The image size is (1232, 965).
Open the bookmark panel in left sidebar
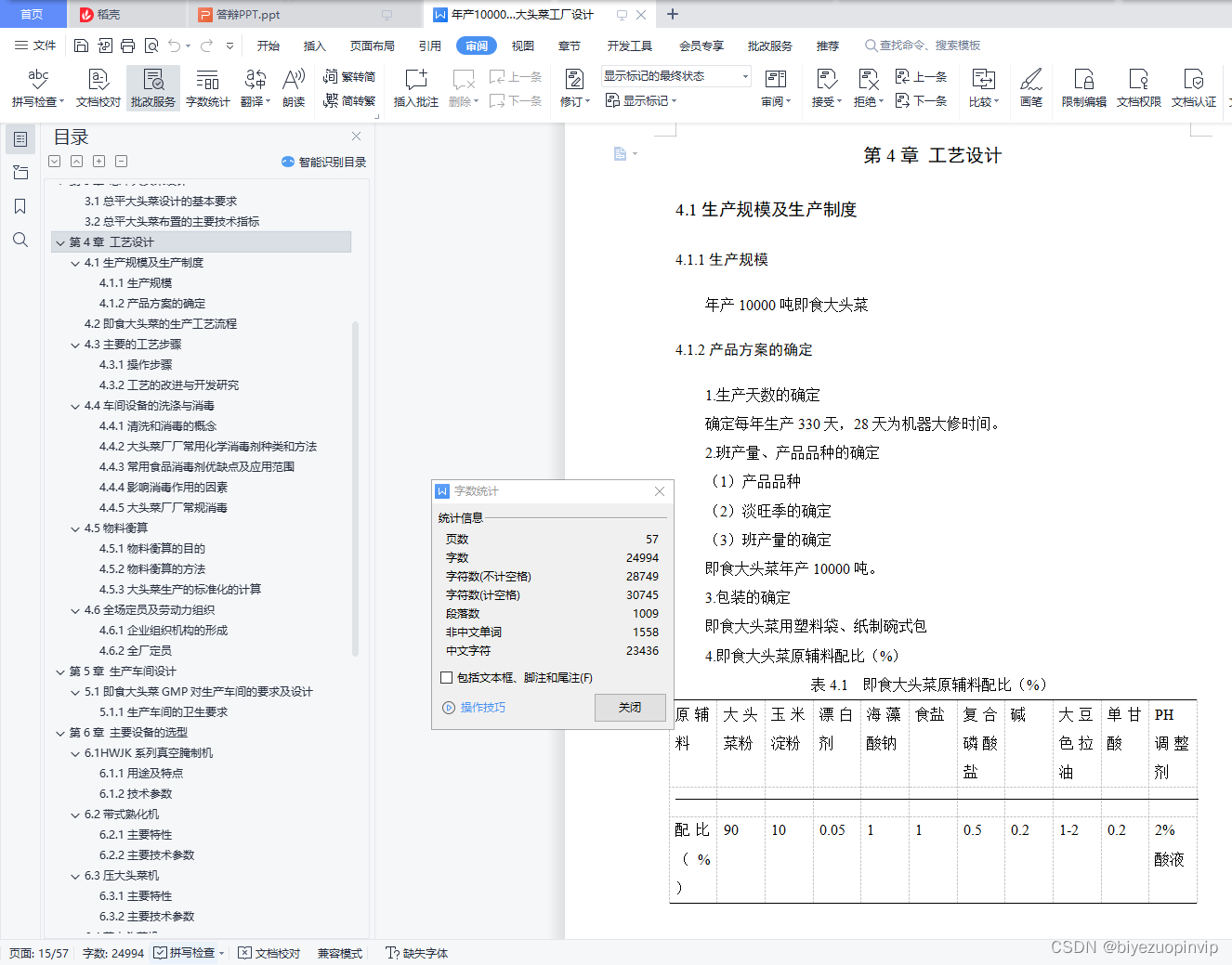(20, 206)
